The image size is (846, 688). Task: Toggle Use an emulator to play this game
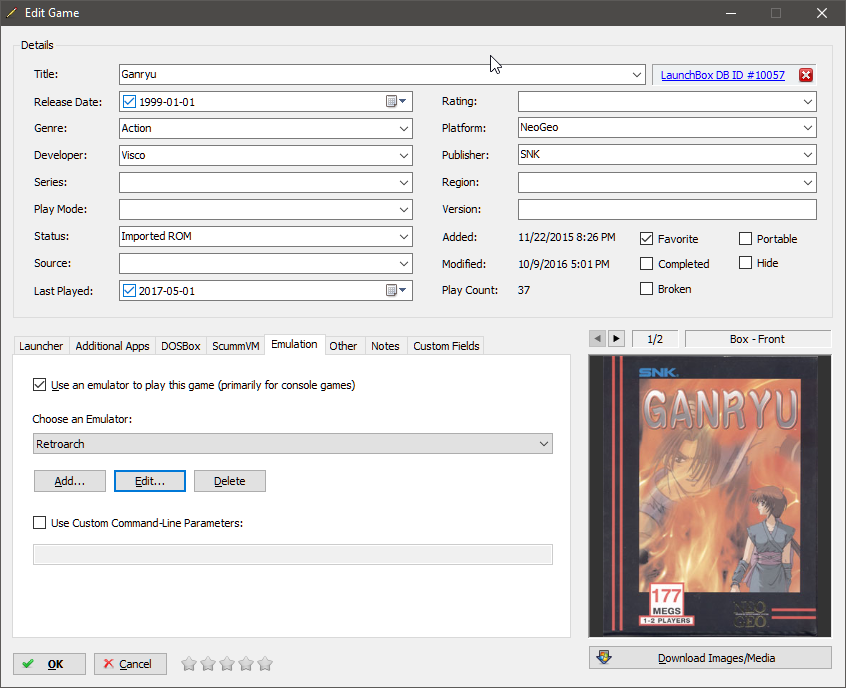click(39, 385)
